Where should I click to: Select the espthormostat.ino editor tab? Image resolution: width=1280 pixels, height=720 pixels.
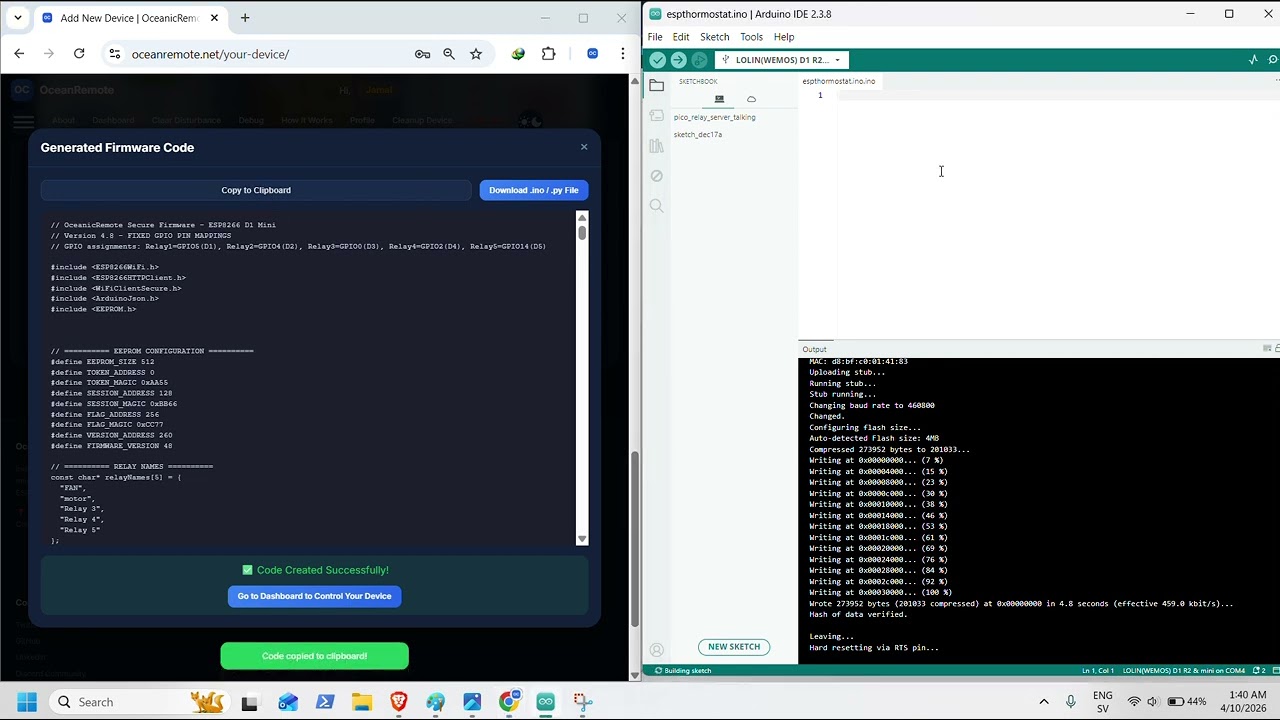click(x=838, y=81)
